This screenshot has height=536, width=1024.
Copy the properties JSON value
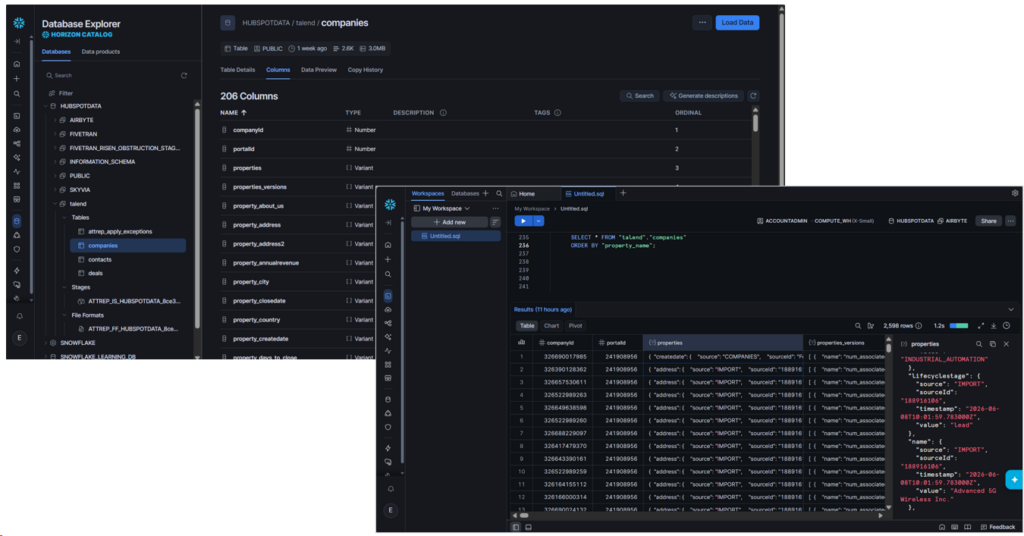click(993, 344)
